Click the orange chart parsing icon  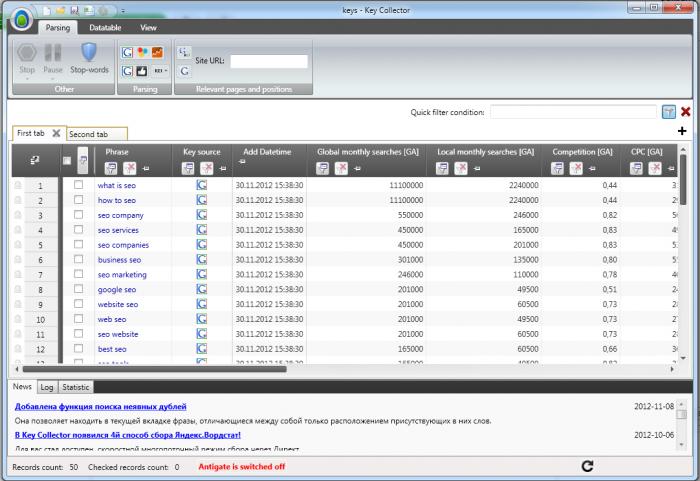(158, 53)
